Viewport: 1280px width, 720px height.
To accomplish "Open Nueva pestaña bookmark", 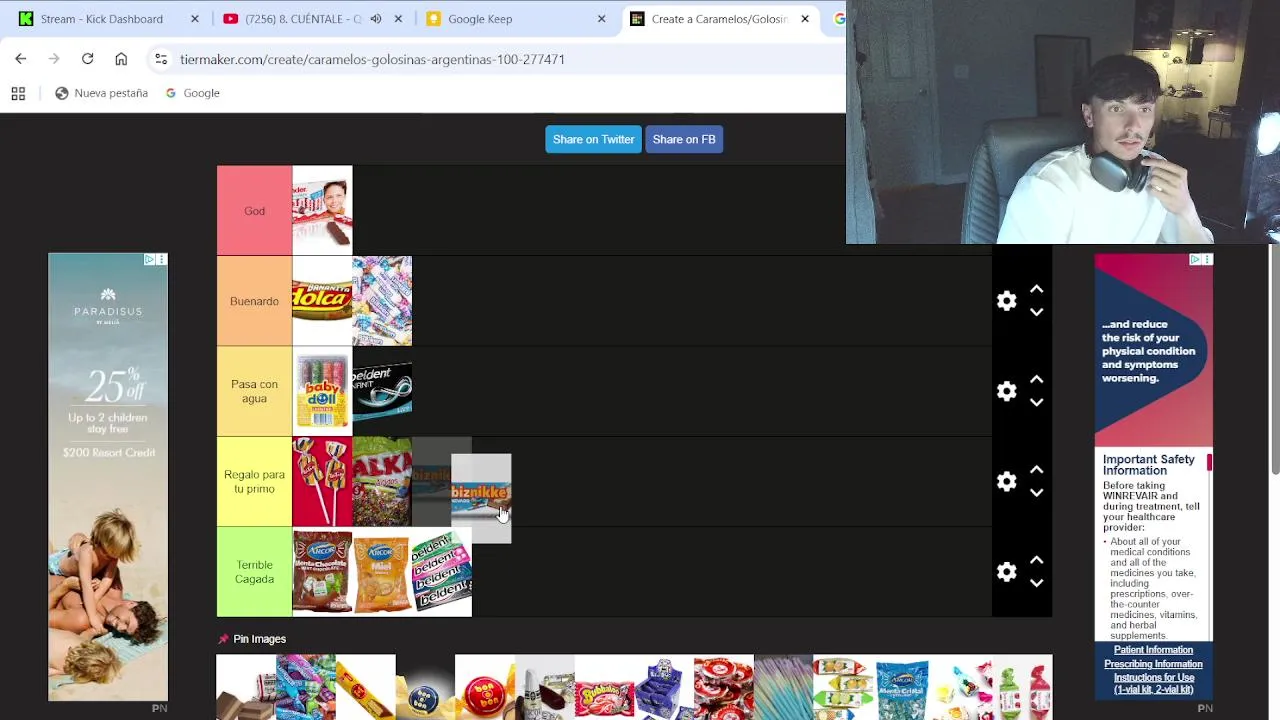I will click(x=101, y=93).
